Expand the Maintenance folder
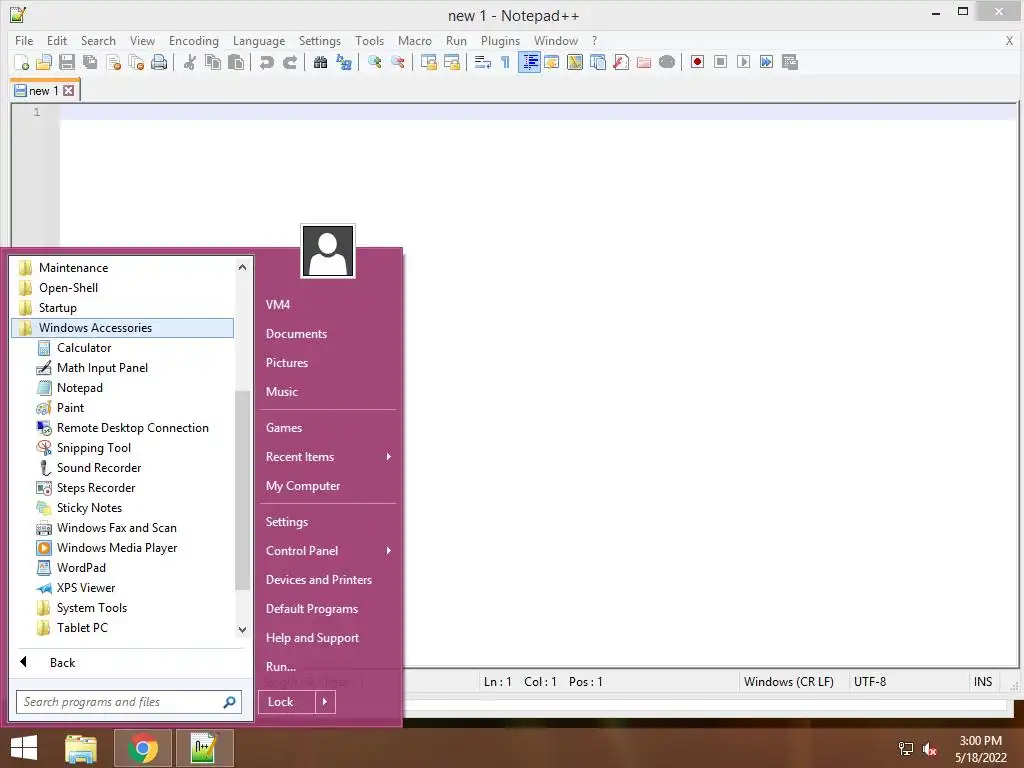The height and width of the screenshot is (768, 1024). click(x=123, y=268)
